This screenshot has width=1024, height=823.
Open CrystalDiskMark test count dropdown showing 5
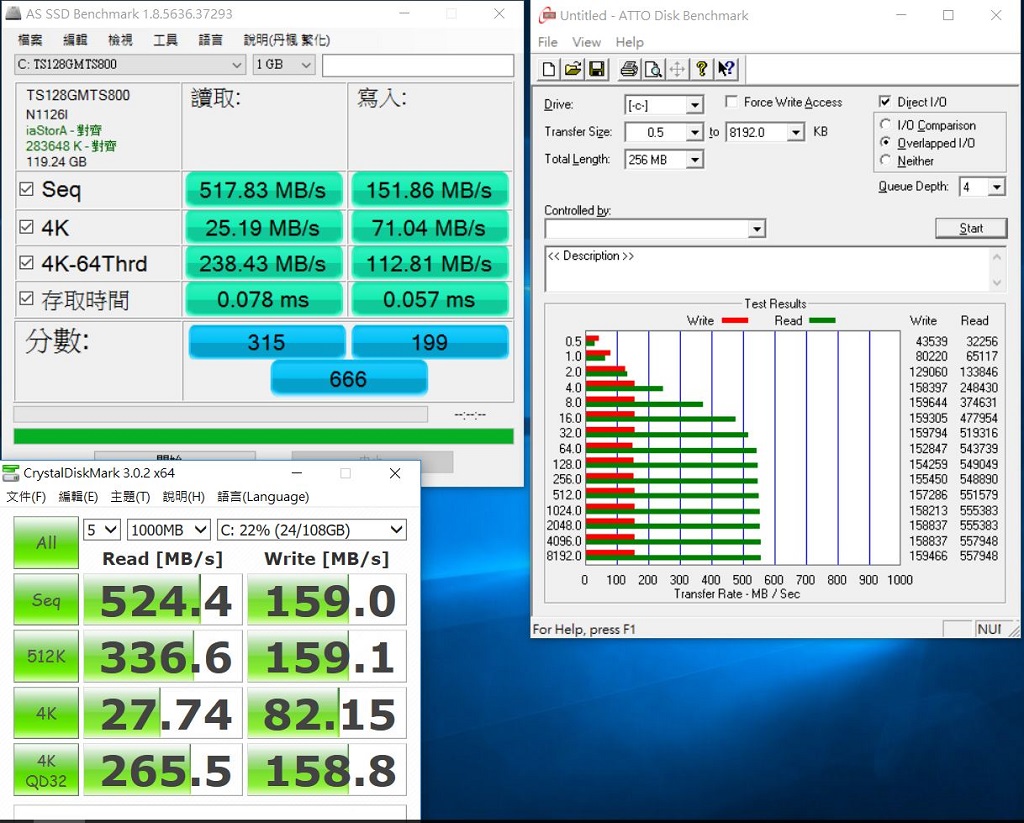pos(102,530)
